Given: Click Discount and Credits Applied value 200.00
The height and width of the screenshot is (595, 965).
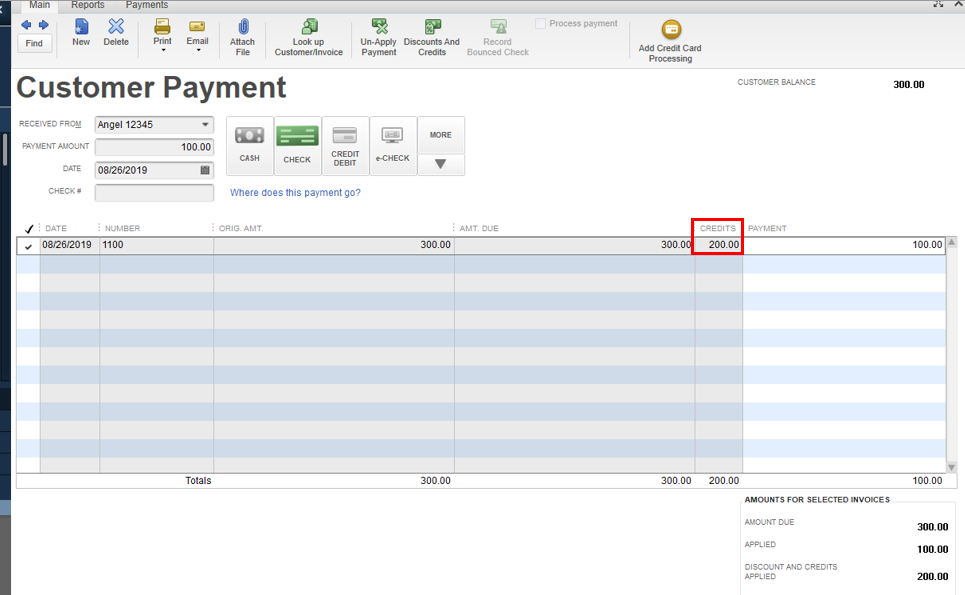Looking at the screenshot, I should point(932,577).
